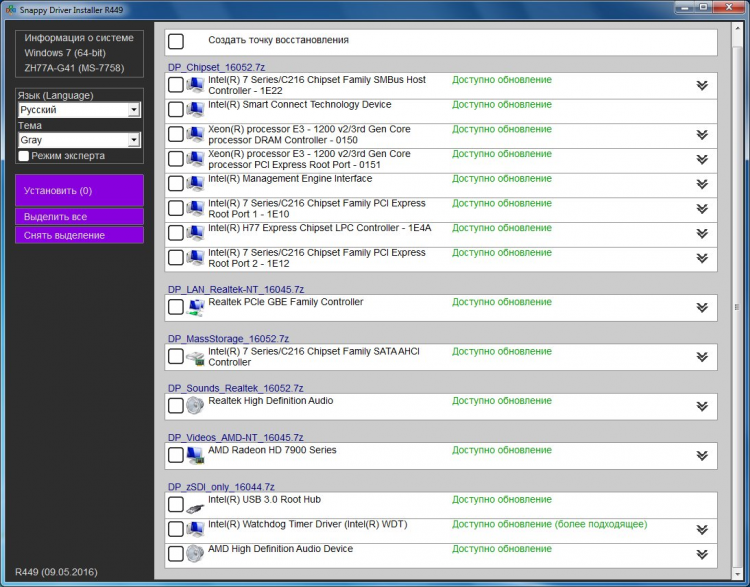Select checkbox for Intel Management Engine Interface
Image resolution: width=750 pixels, height=587 pixels.
click(176, 184)
